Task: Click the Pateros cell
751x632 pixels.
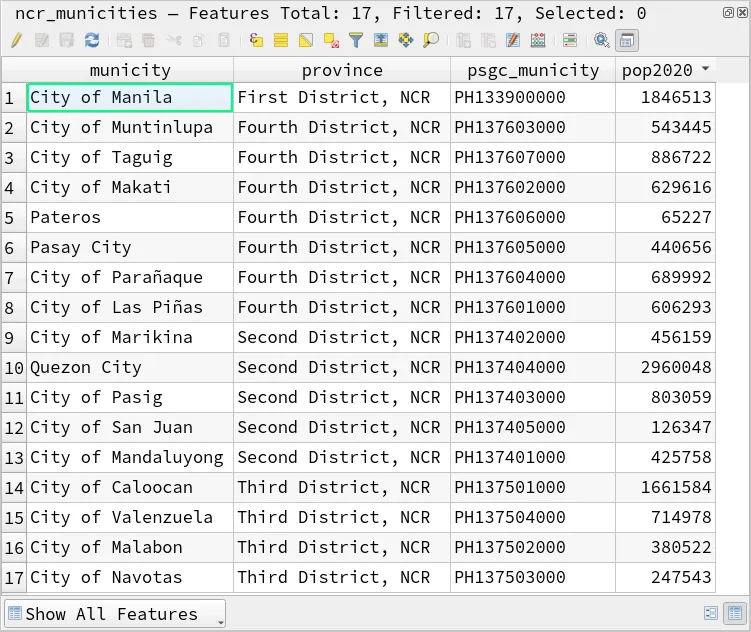Action: coord(130,217)
